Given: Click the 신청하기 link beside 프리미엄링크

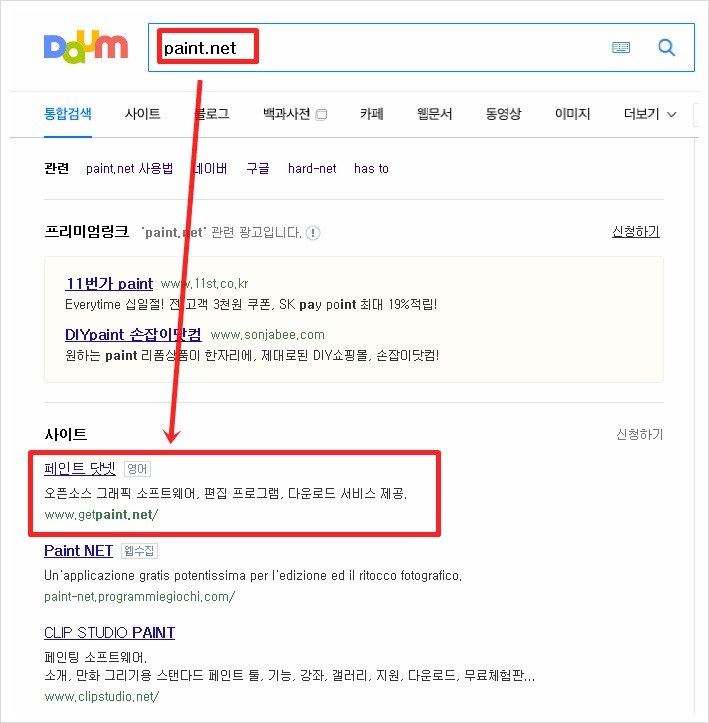Looking at the screenshot, I should [x=636, y=232].
